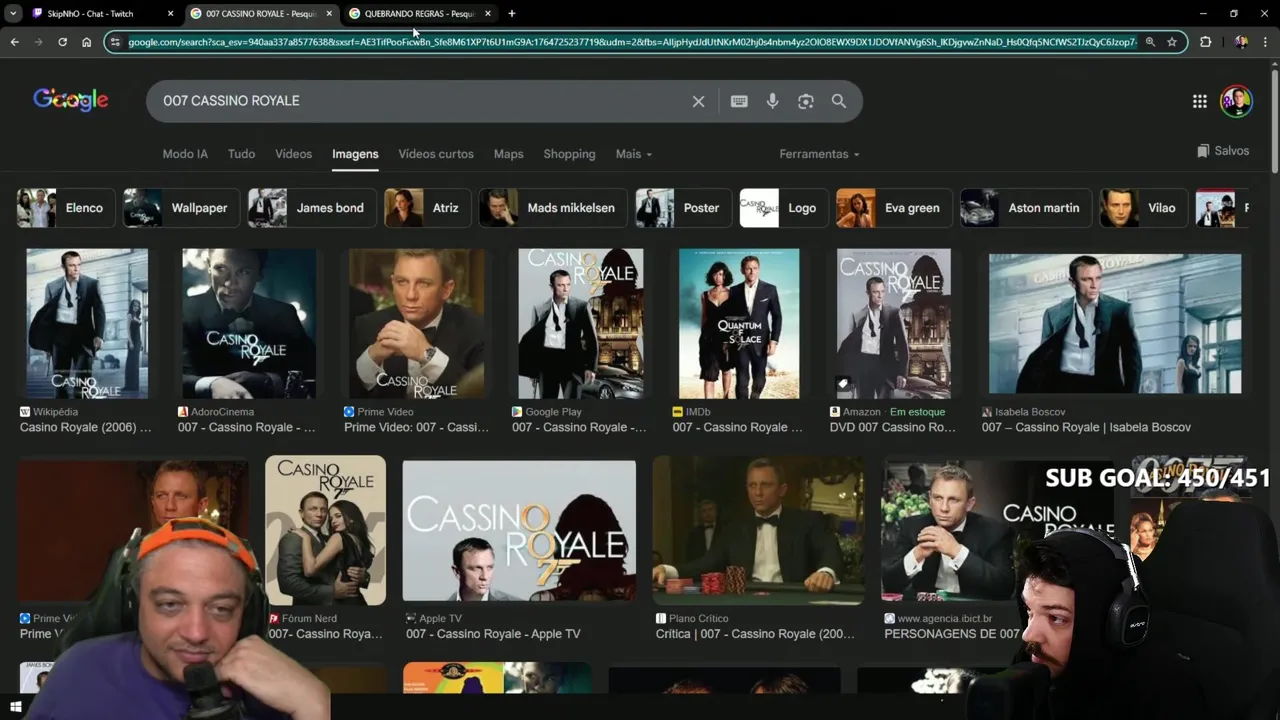Open the Apple TV Cassino Royale image
The width and height of the screenshot is (1280, 720).
[519, 530]
